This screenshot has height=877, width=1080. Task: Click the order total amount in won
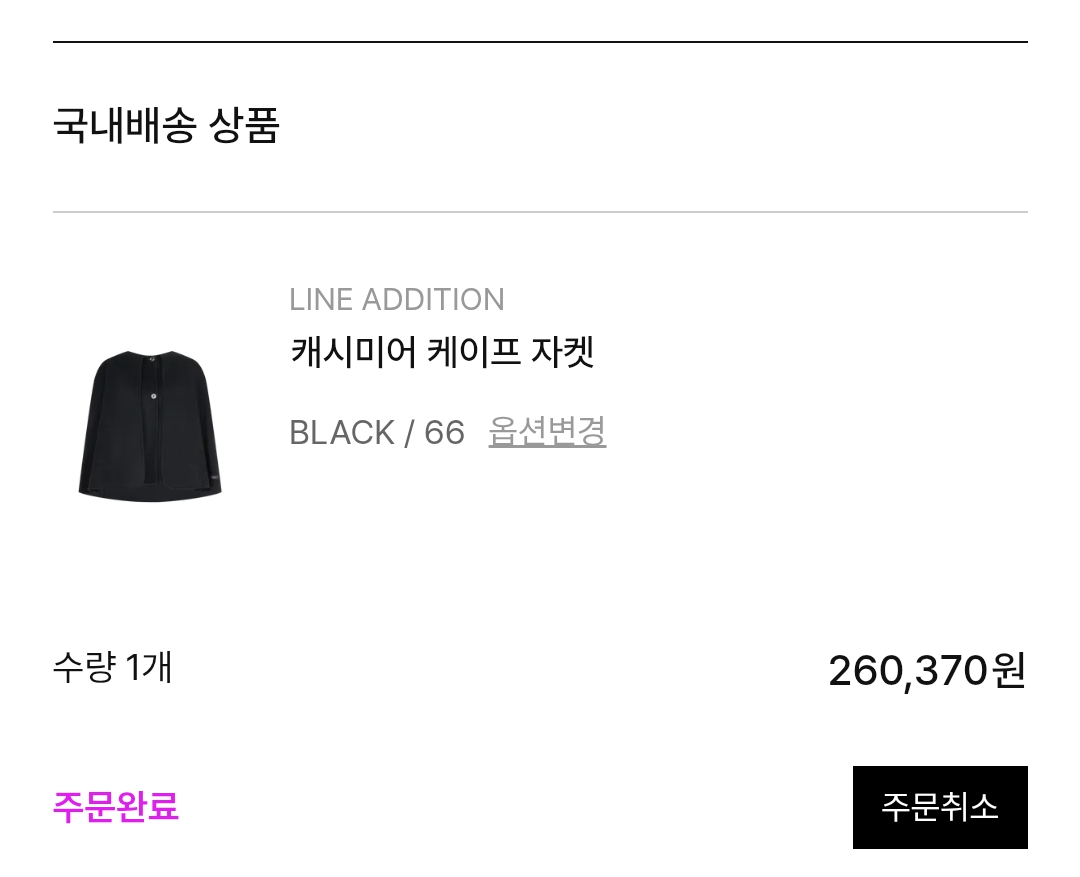point(927,670)
